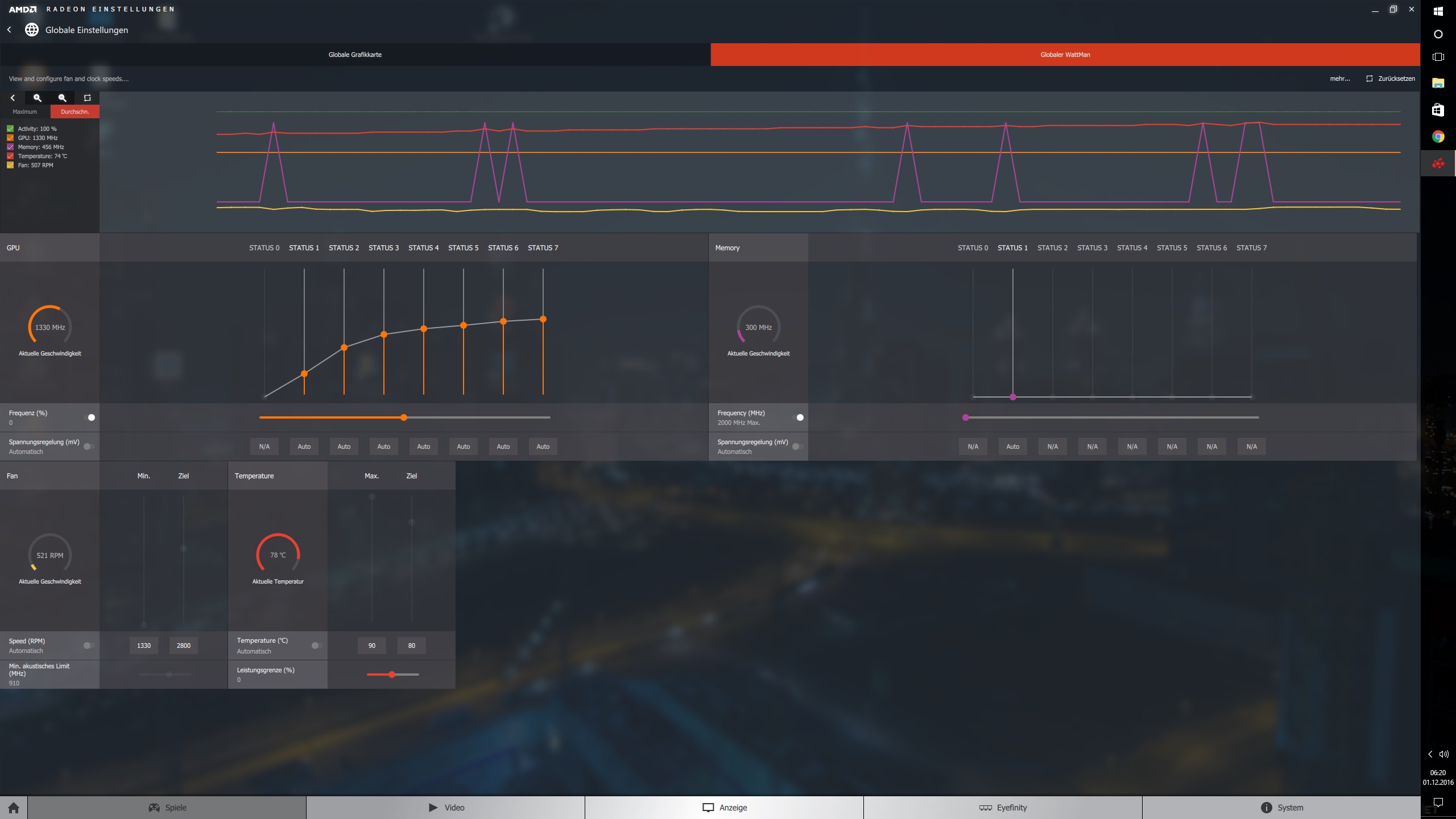Screen dimensions: 1456x819
Task: Go back from Globale Einstellungen
Action: click(9, 30)
